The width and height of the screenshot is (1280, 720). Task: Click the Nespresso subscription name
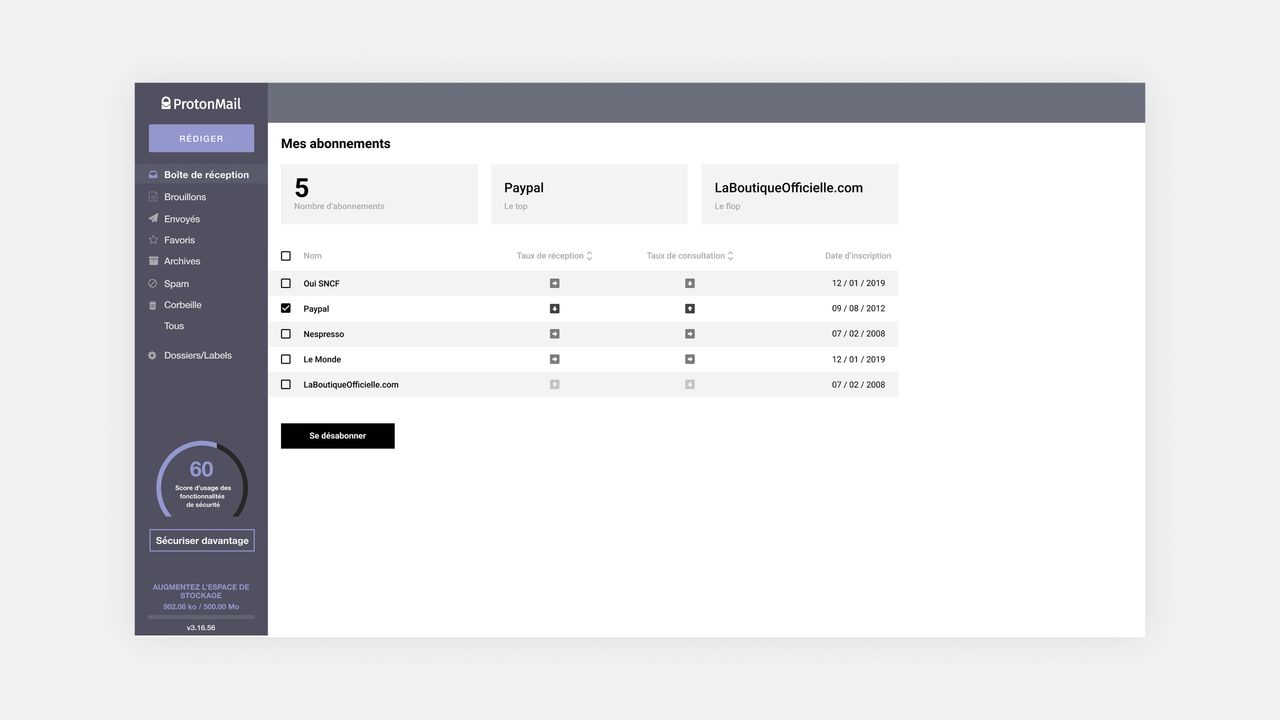tap(324, 334)
